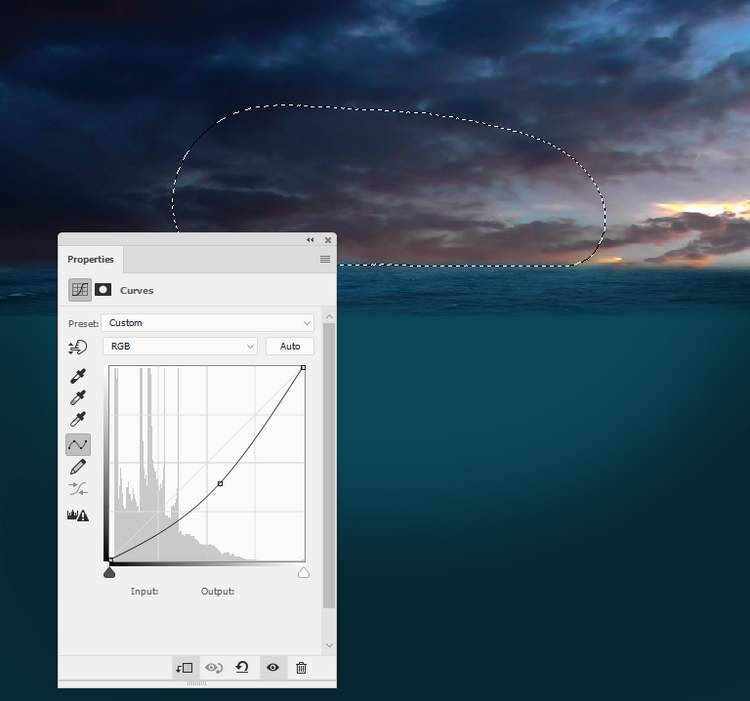
Task: Clip the adjustment to layer below
Action: pos(185,668)
